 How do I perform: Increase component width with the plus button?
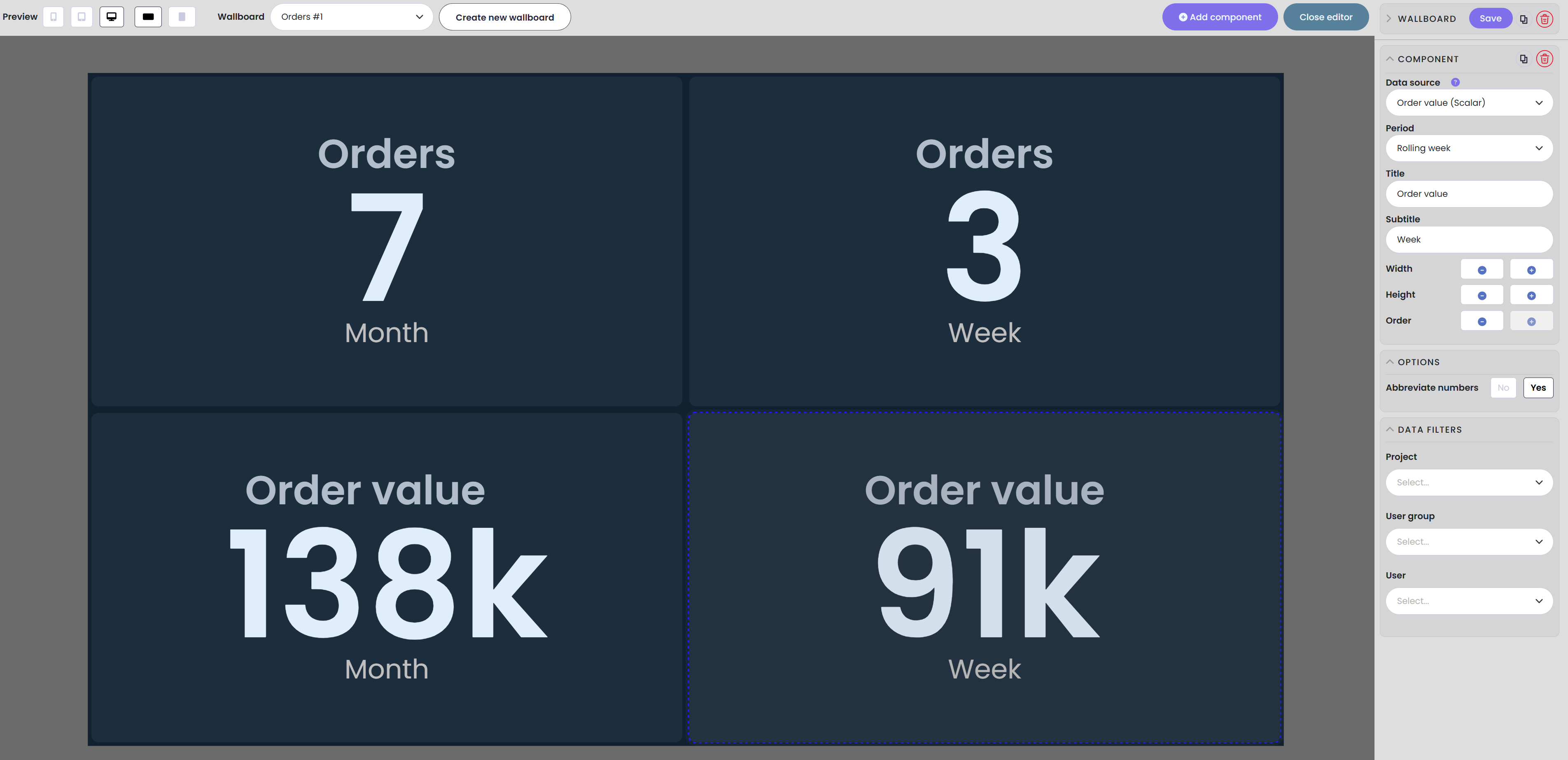tap(1531, 270)
